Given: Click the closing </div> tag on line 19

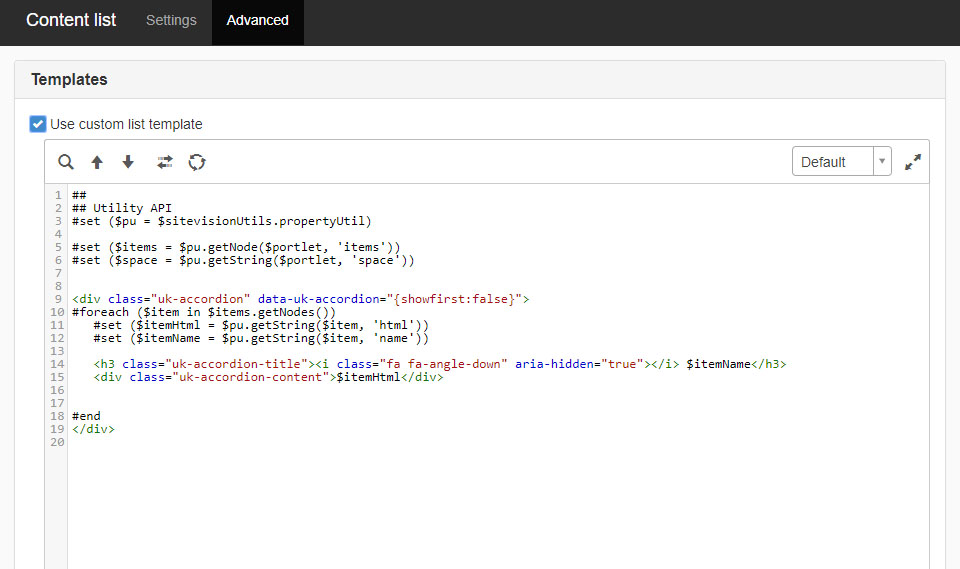Looking at the screenshot, I should 93,429.
